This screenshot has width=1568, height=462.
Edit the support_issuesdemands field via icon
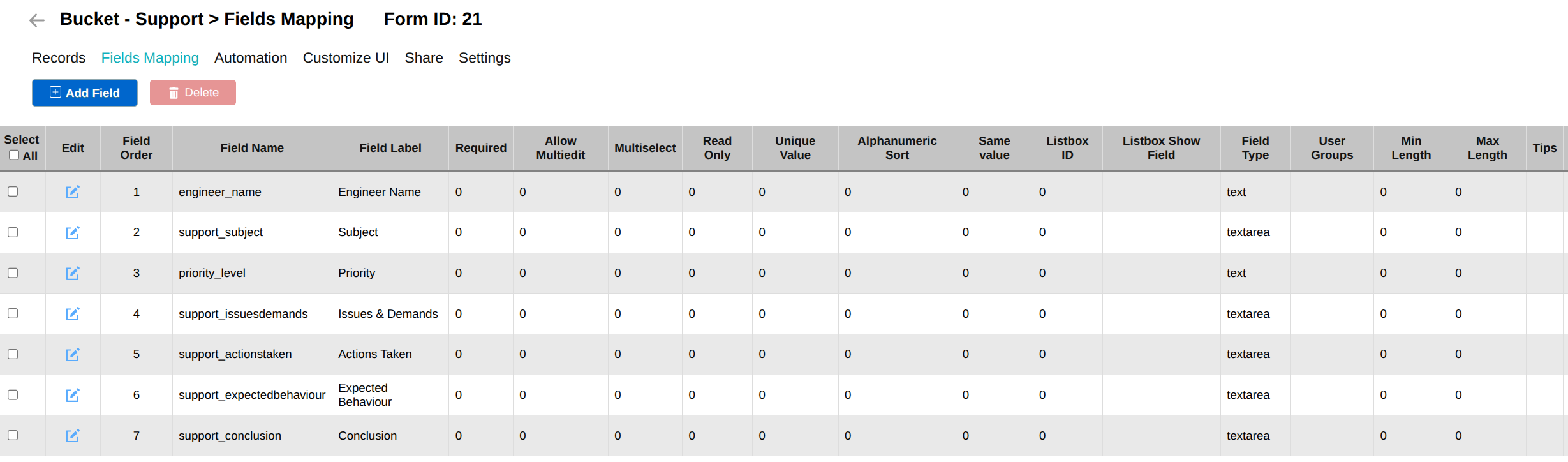point(73,314)
